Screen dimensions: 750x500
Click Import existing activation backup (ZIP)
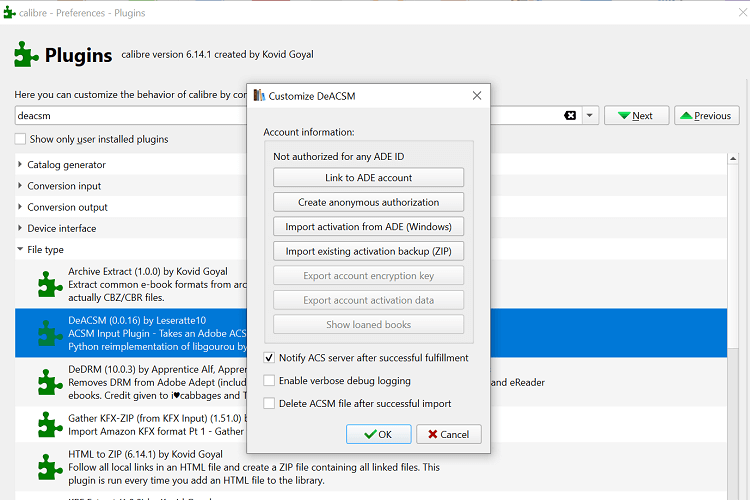click(368, 251)
